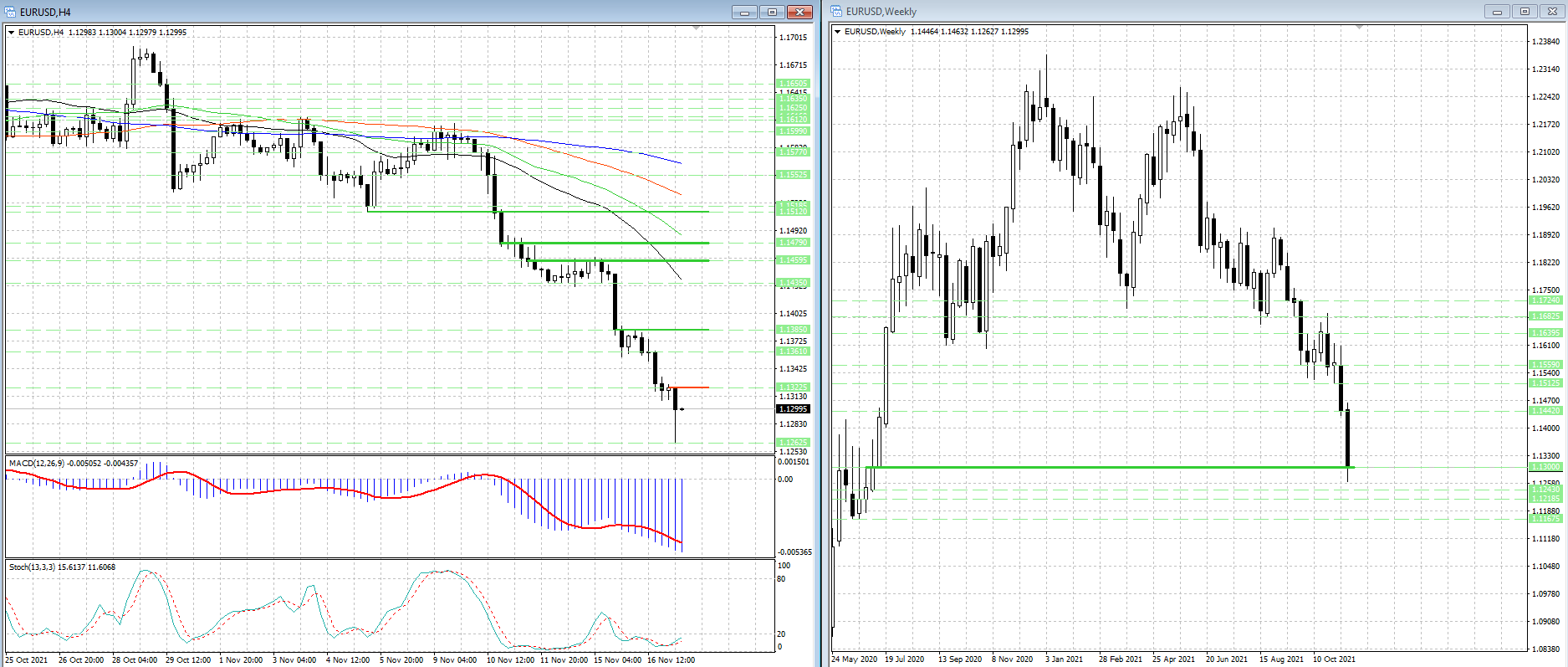
Task: Click the chart shift marker in H4 chart
Action: click(697, 28)
